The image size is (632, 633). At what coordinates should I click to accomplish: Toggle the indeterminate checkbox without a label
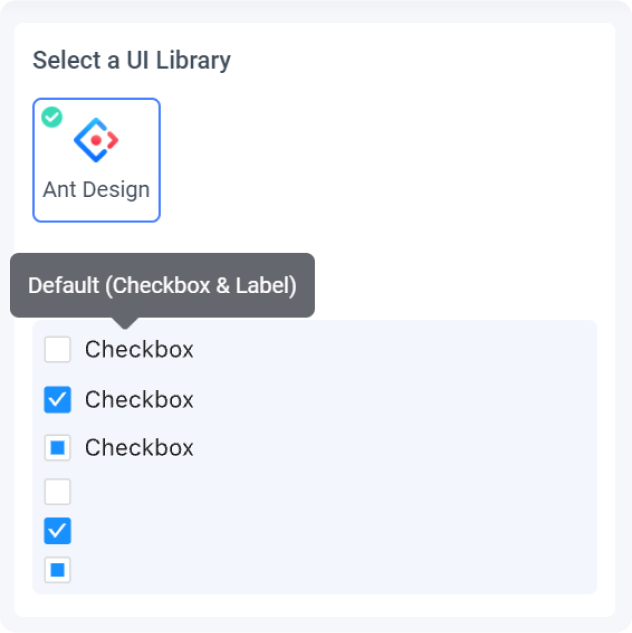pos(57,570)
